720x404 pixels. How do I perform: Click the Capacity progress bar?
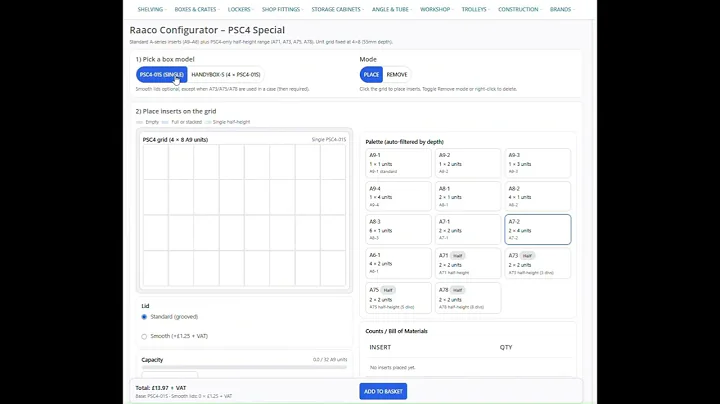coord(244,367)
